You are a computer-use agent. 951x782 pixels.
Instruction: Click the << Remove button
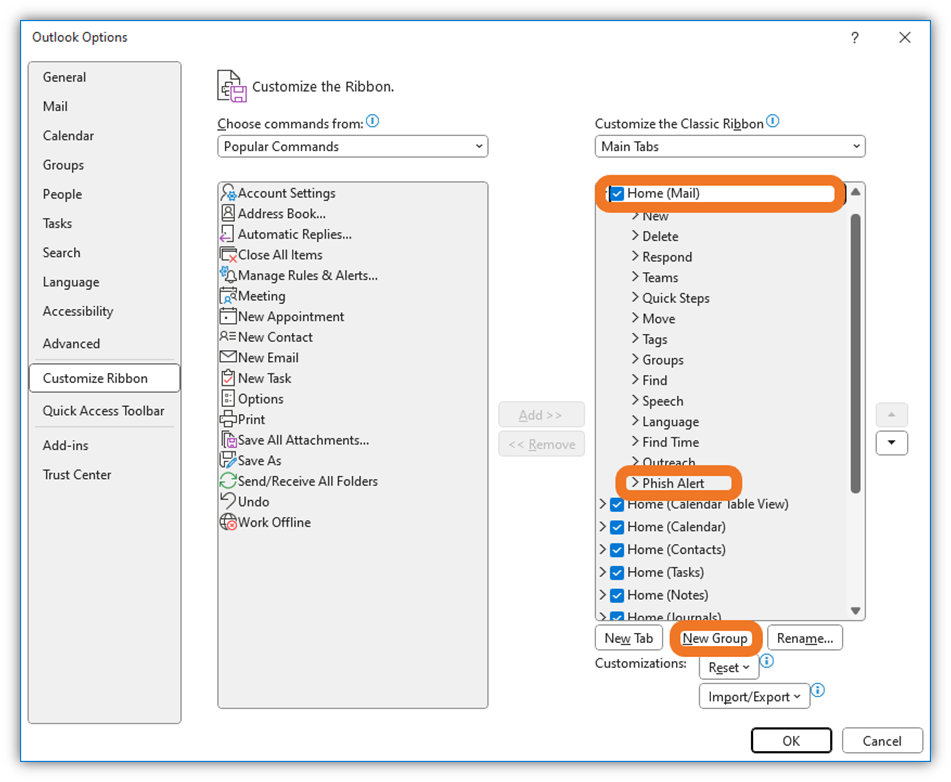(541, 444)
